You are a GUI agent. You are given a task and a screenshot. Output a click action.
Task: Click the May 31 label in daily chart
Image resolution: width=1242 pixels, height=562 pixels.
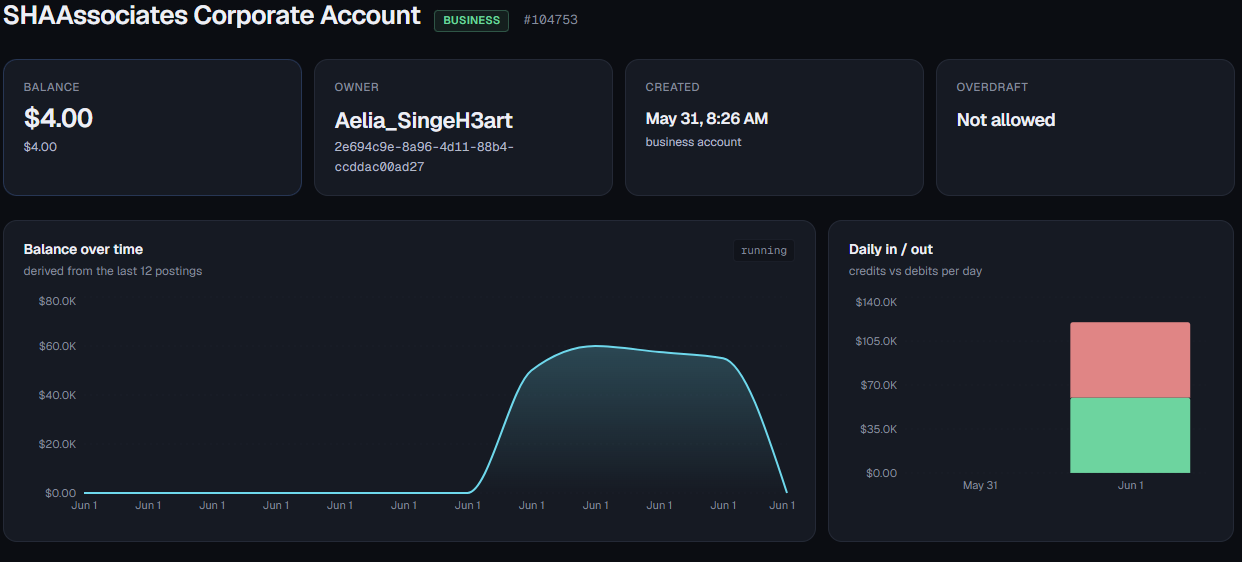pos(980,485)
